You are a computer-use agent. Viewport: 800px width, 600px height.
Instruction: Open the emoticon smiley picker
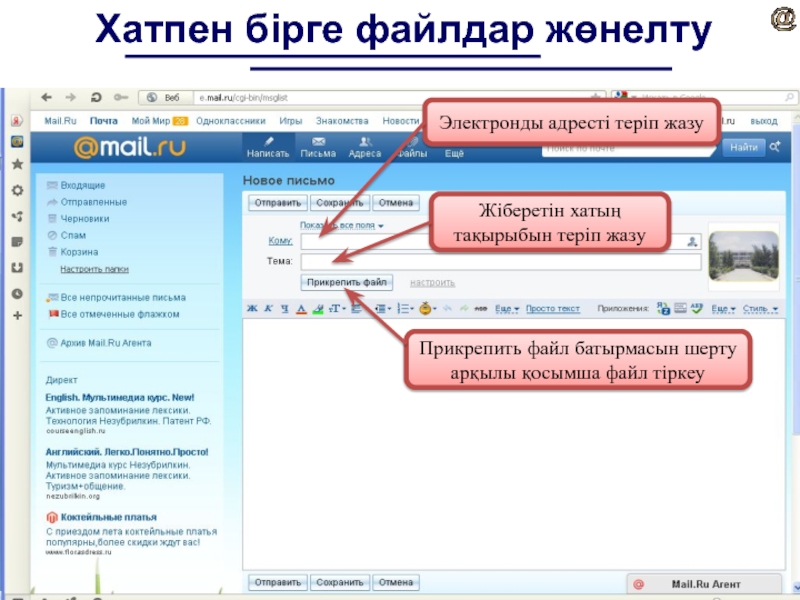coord(427,308)
